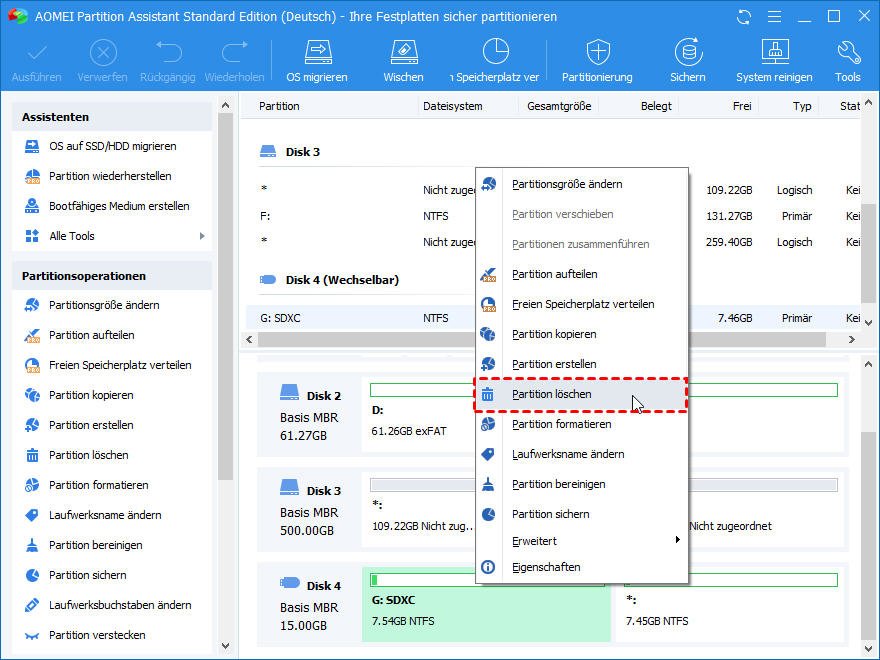Click the Belegt column header
Screen dimensions: 880x660
(x=656, y=106)
